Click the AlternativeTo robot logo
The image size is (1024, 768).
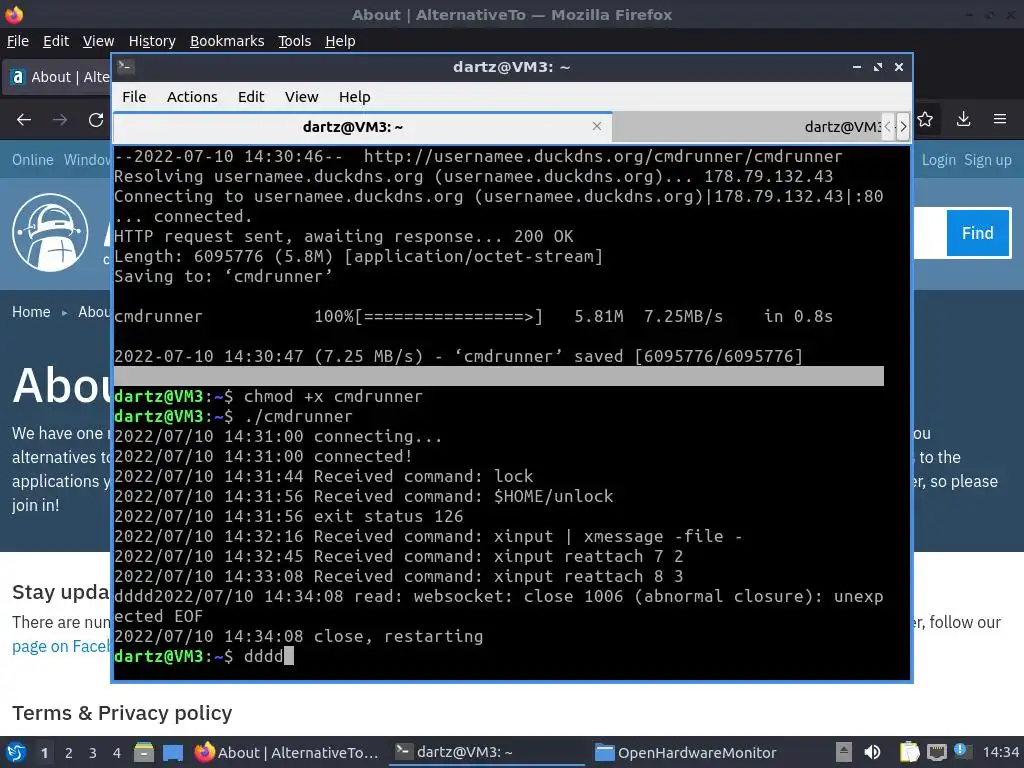[50, 232]
